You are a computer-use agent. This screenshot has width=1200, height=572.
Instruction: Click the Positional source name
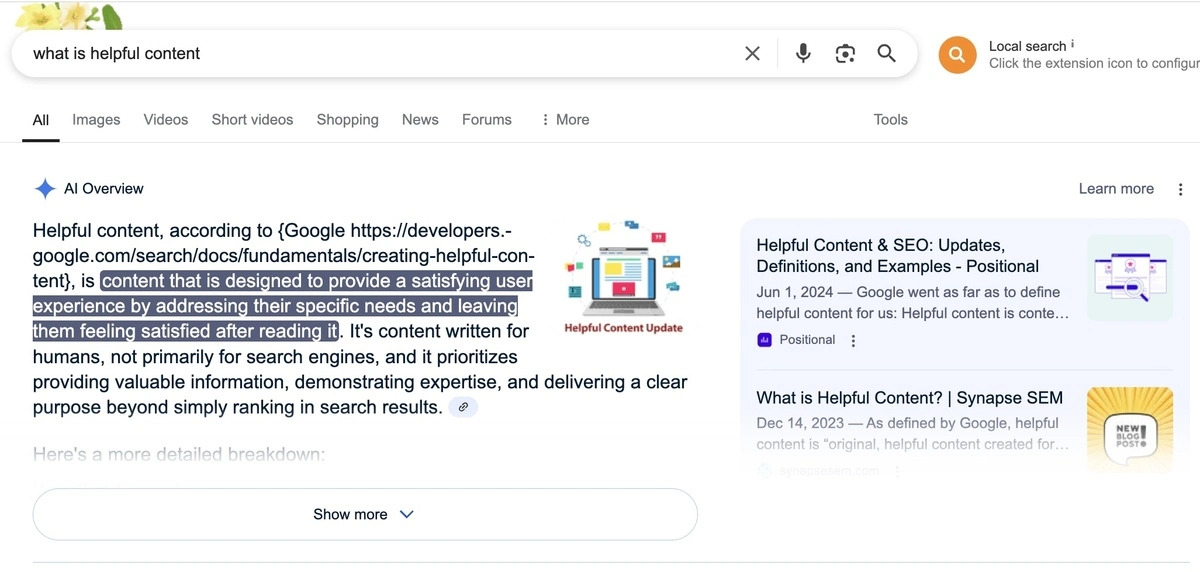tap(807, 340)
